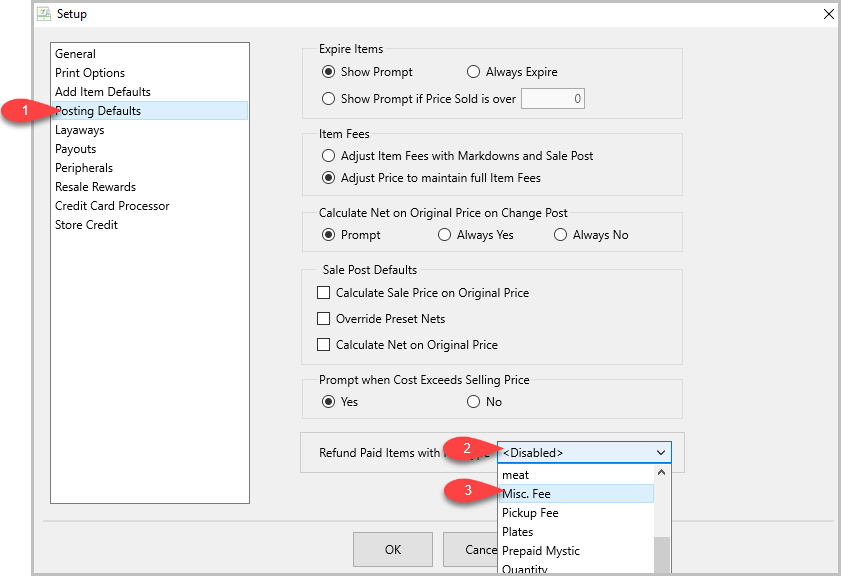The image size is (841, 576).
Task: Close the Setup dialog
Action: (828, 14)
